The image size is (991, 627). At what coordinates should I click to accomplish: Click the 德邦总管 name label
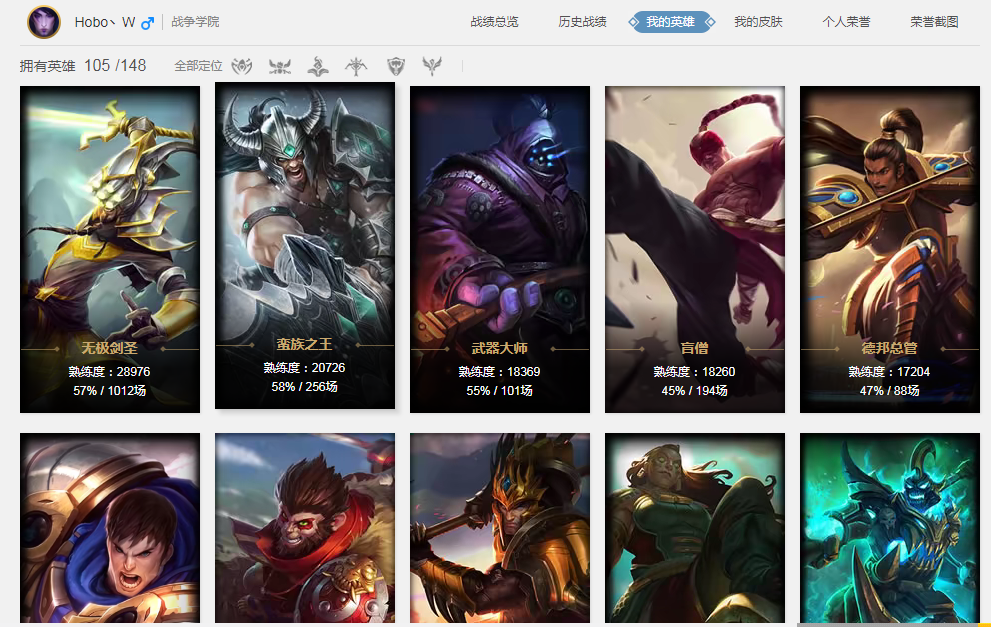pyautogui.click(x=889, y=348)
